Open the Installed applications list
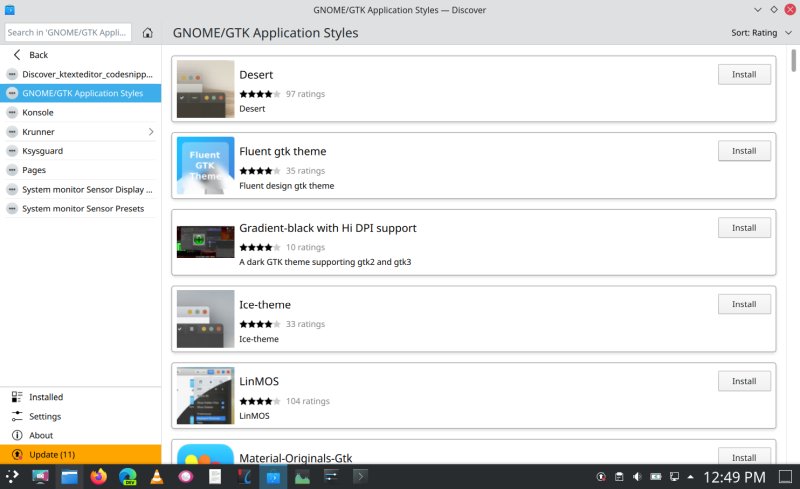This screenshot has width=800, height=489. [x=81, y=397]
